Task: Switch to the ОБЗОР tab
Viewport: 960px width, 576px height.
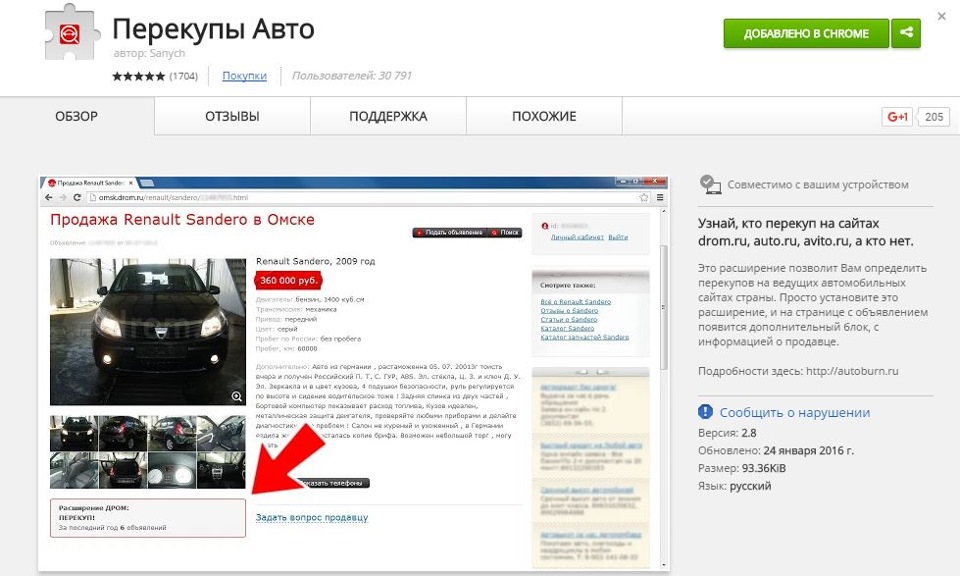Action: pyautogui.click(x=77, y=116)
